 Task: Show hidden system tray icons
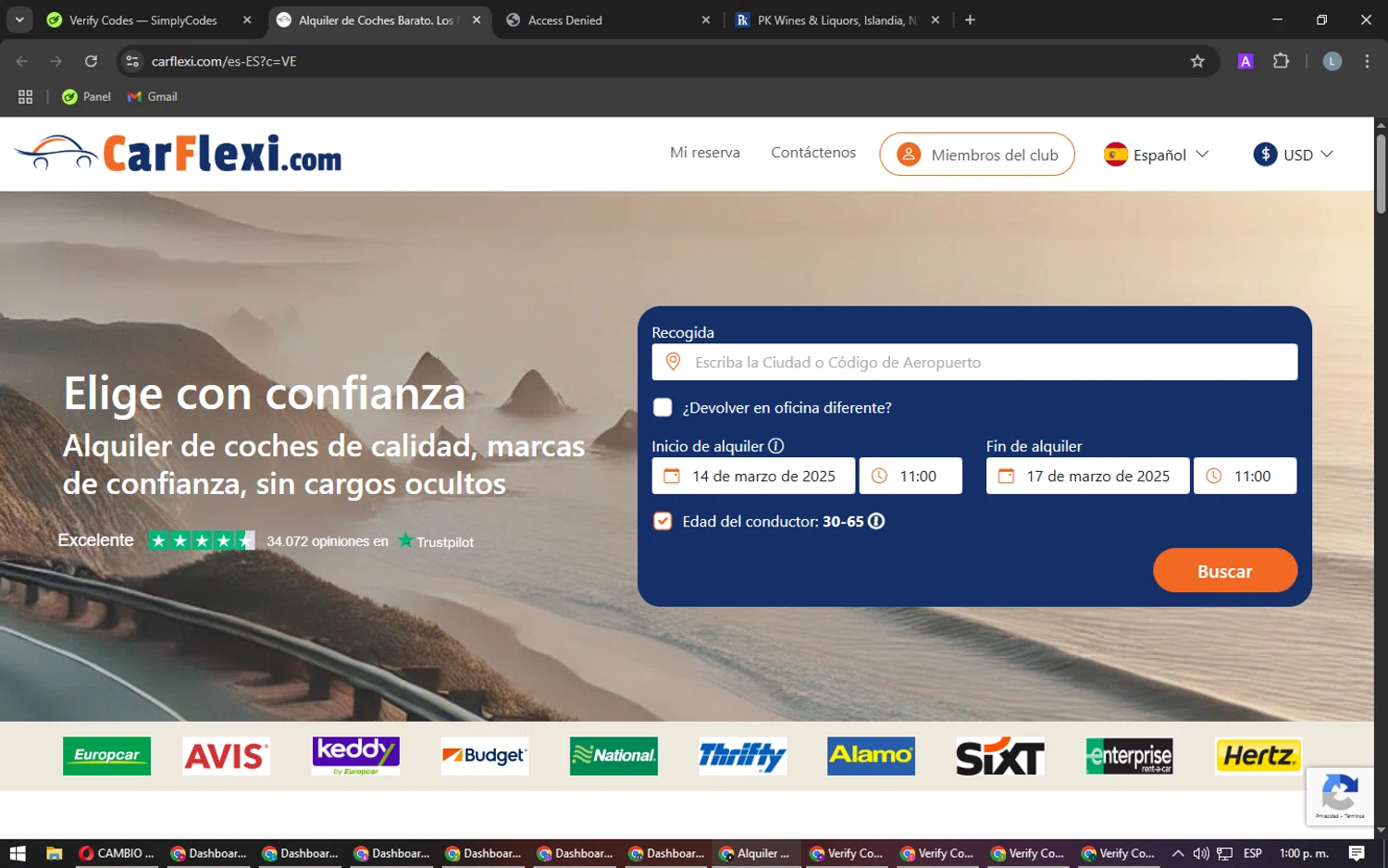pos(1178,853)
